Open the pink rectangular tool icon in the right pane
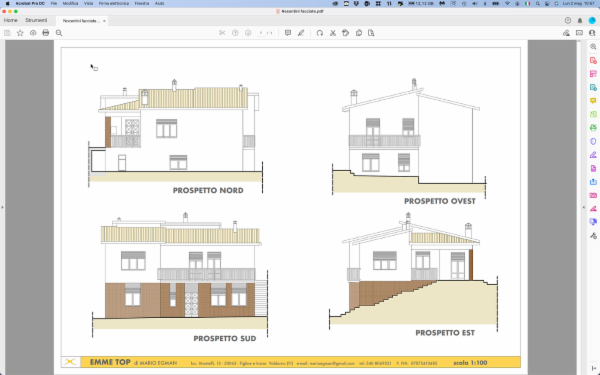 pyautogui.click(x=593, y=196)
